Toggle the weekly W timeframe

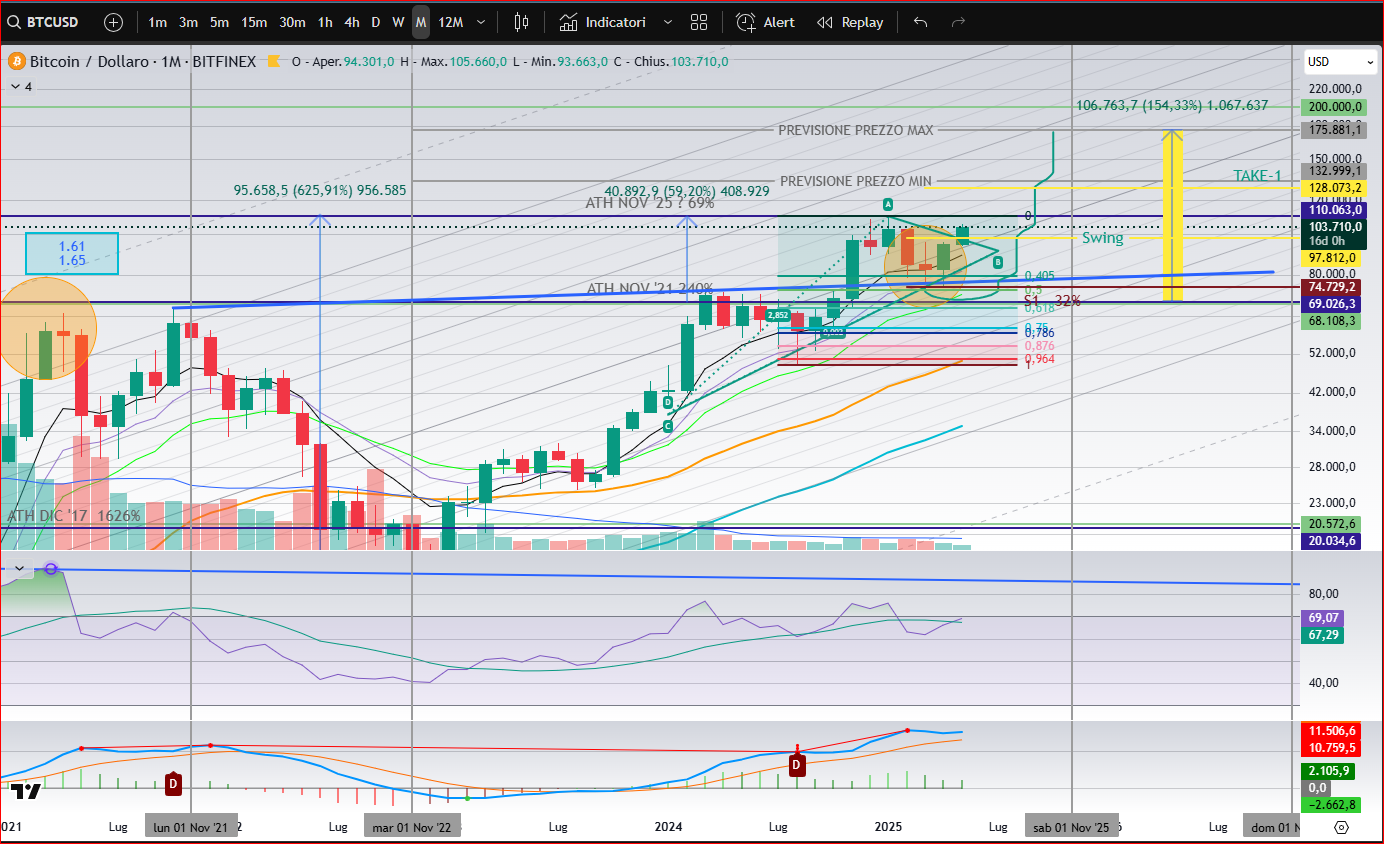398,22
